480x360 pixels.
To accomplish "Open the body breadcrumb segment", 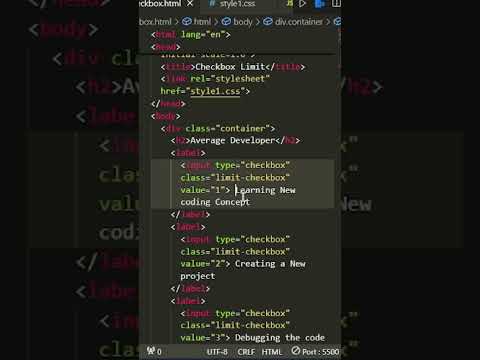I will tap(243, 22).
